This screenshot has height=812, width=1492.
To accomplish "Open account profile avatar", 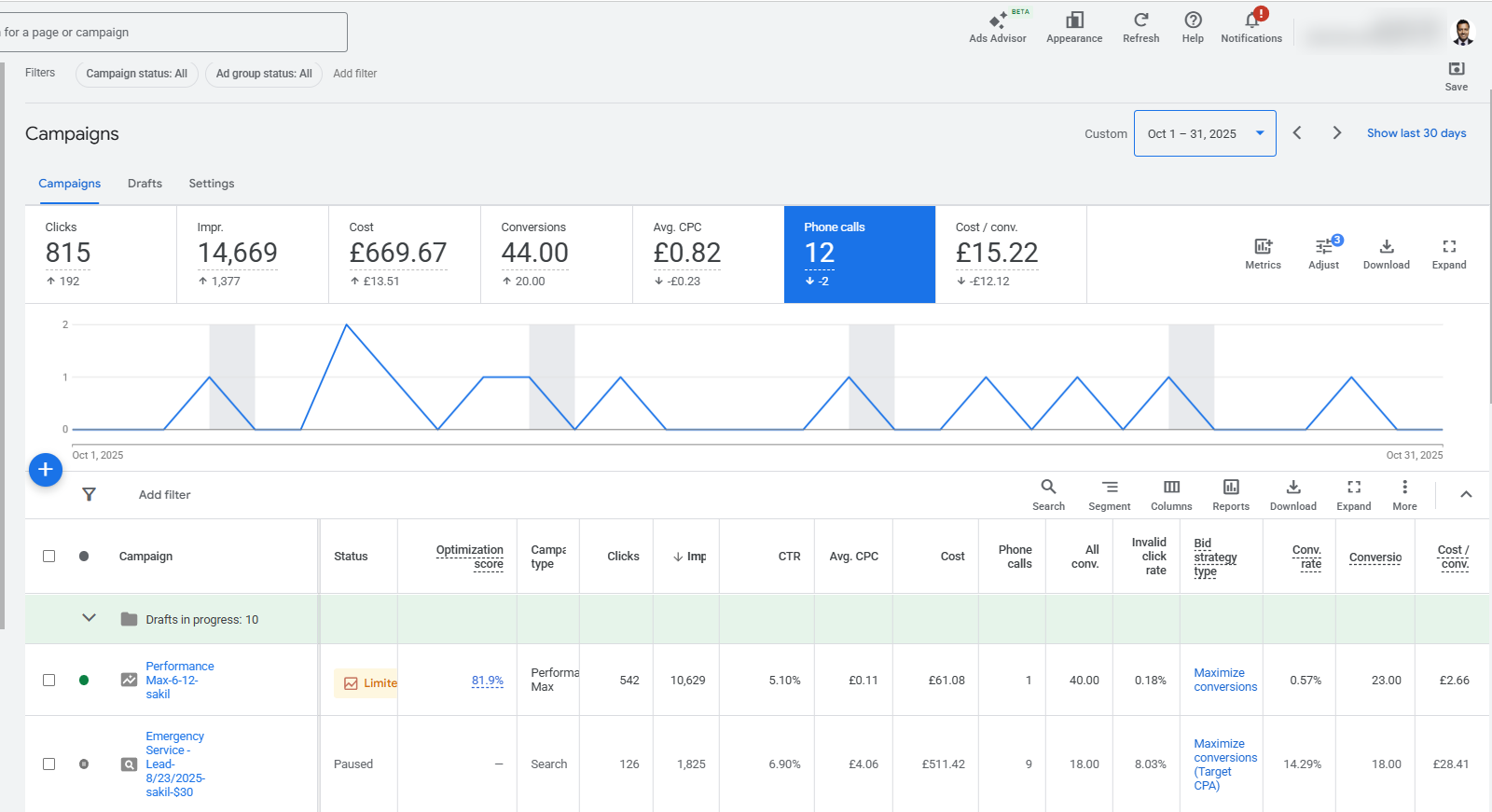I will pos(1463,32).
